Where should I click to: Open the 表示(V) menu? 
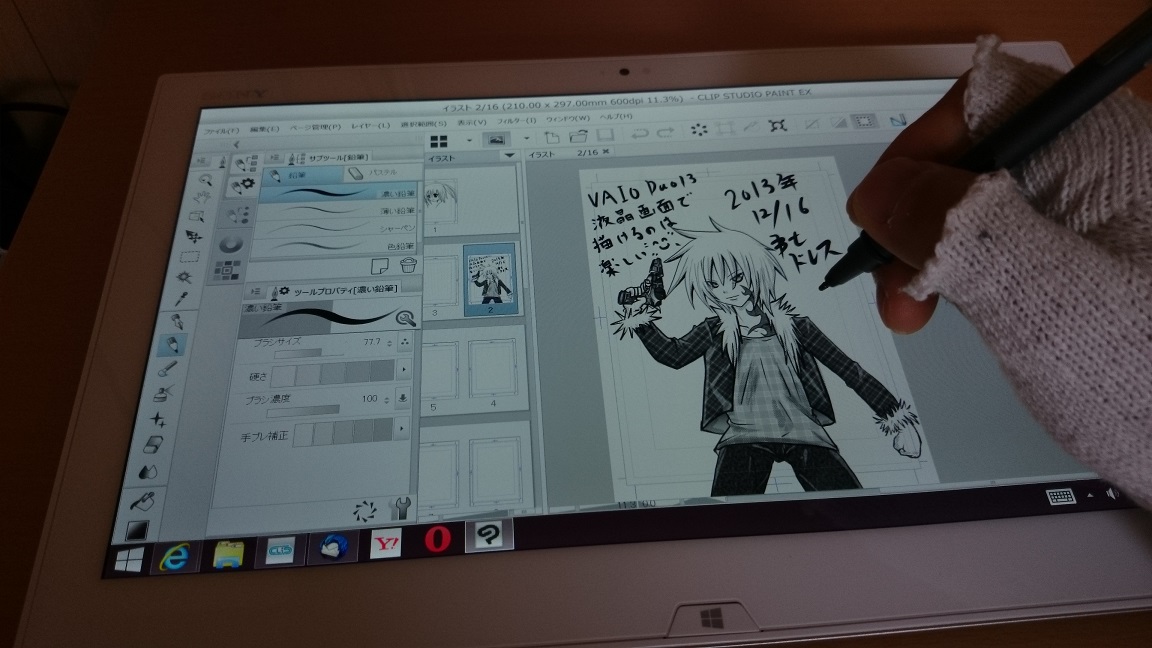[x=472, y=122]
